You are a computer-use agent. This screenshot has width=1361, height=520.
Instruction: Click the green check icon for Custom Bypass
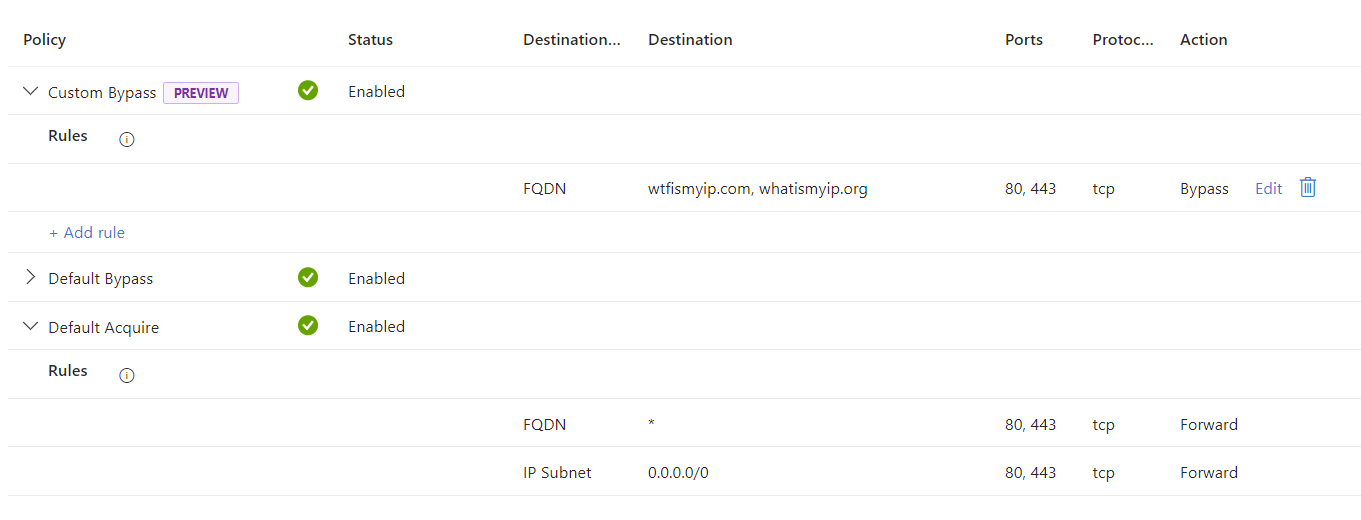pyautogui.click(x=308, y=91)
